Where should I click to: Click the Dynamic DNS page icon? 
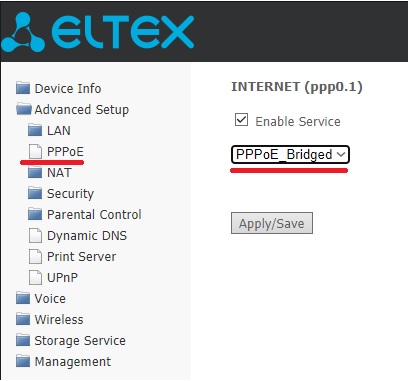[x=35, y=235]
